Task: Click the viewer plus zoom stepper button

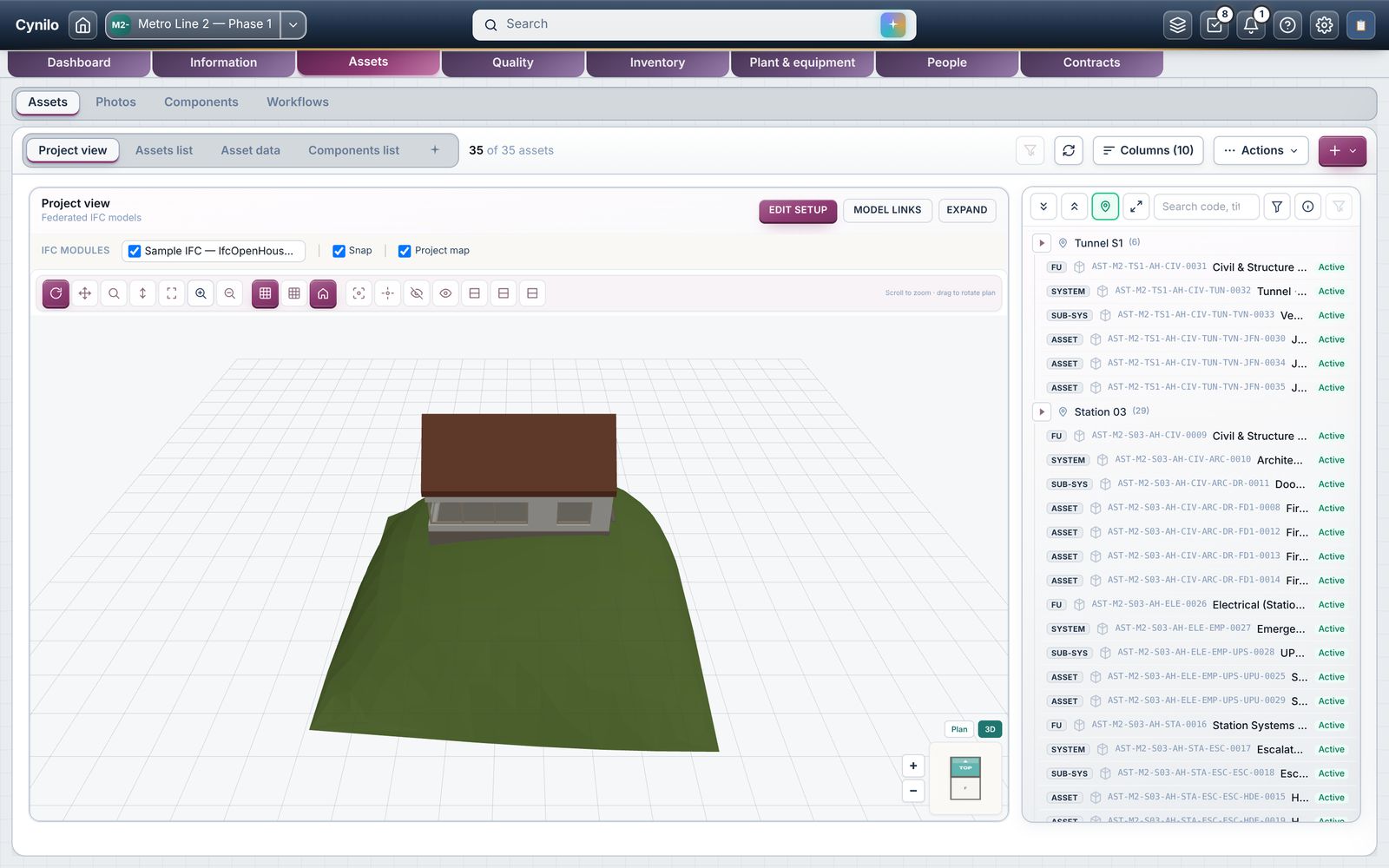Action: pos(913,766)
